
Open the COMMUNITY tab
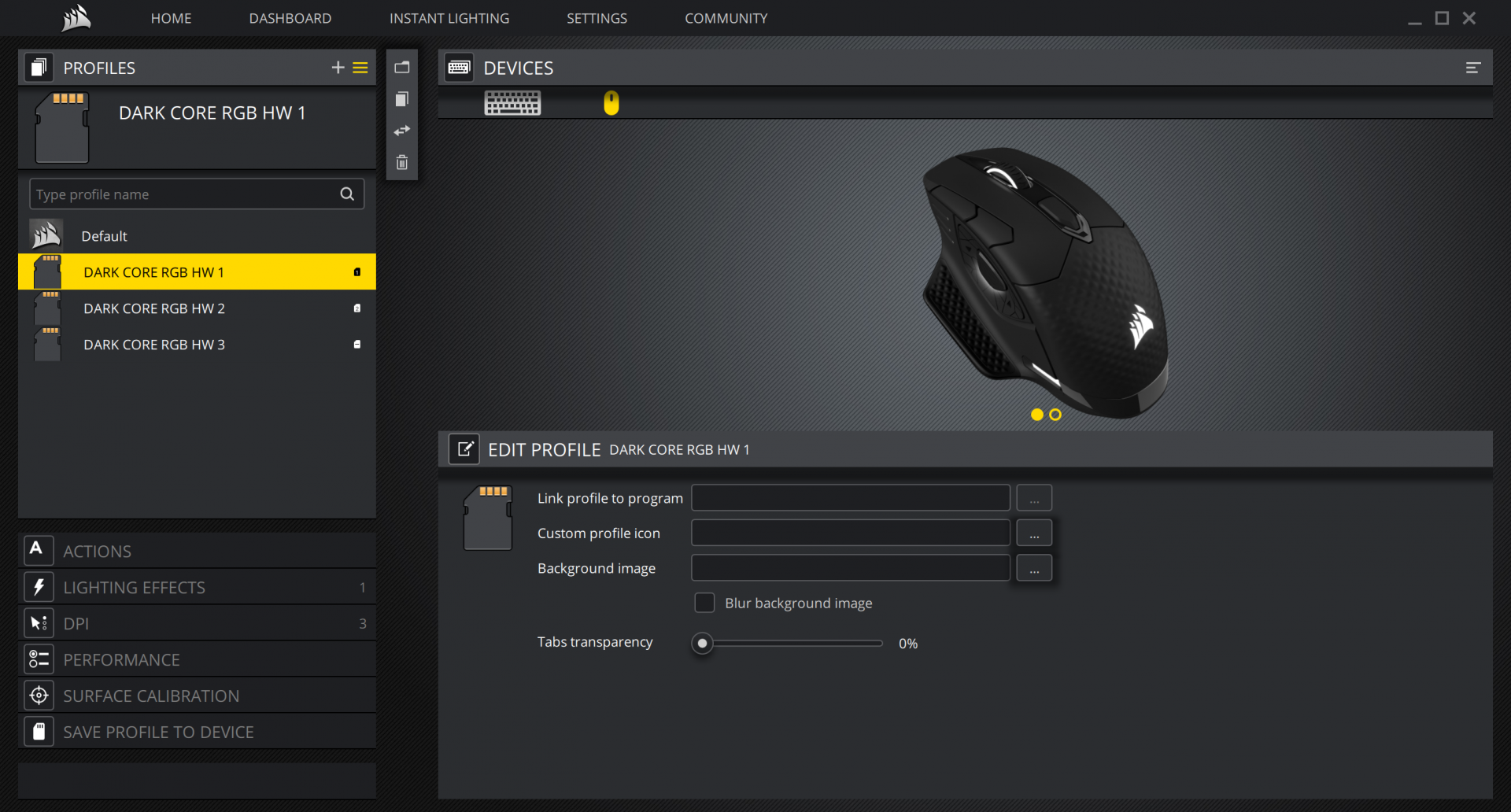pyautogui.click(x=726, y=18)
